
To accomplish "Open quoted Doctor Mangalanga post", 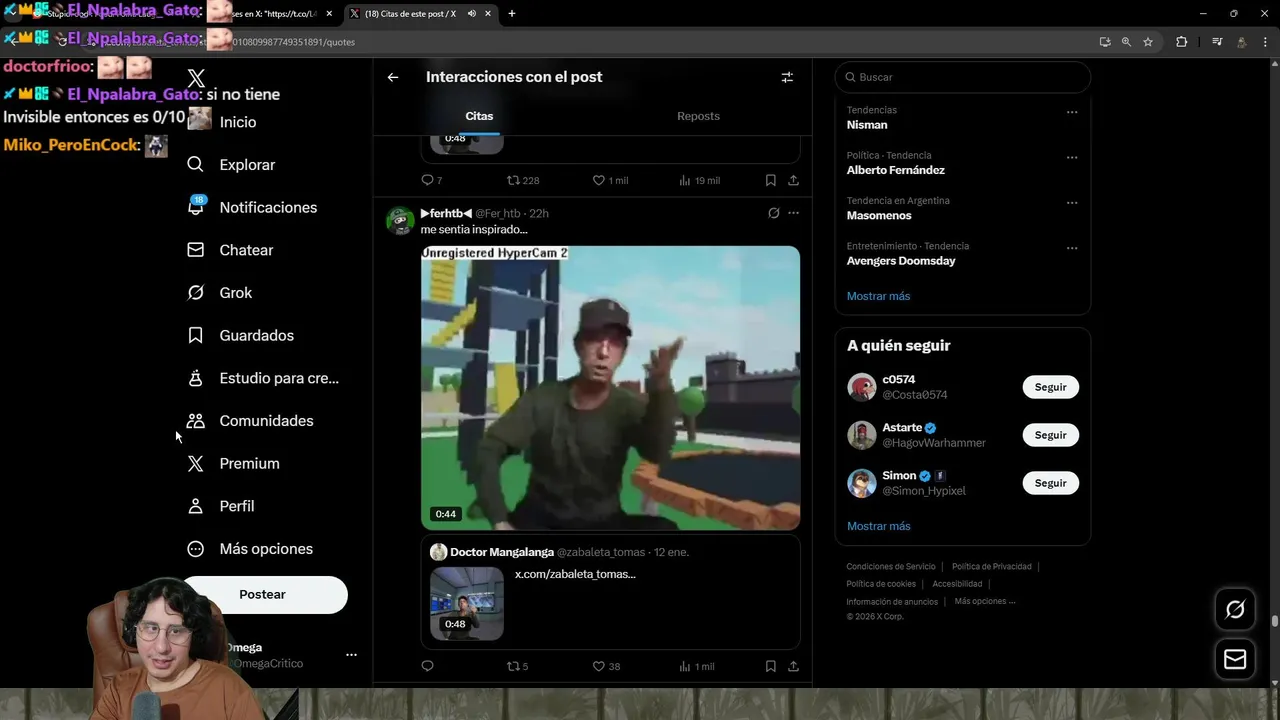I will pyautogui.click(x=610, y=592).
